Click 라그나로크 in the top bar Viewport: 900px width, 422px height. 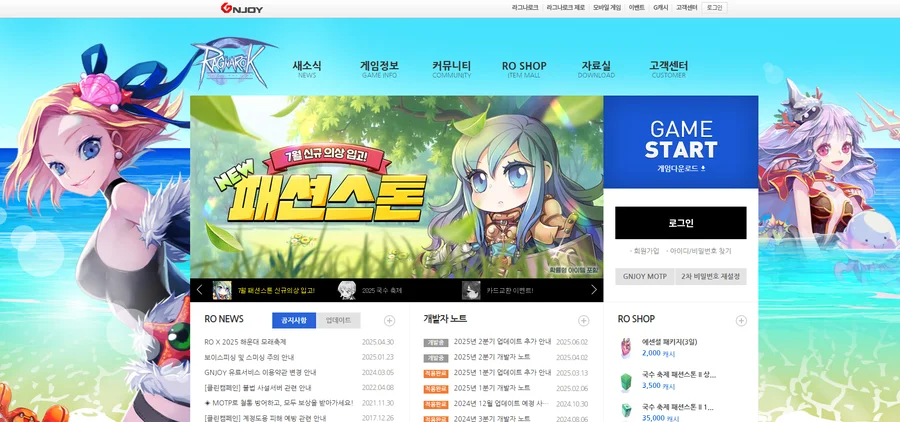click(525, 8)
